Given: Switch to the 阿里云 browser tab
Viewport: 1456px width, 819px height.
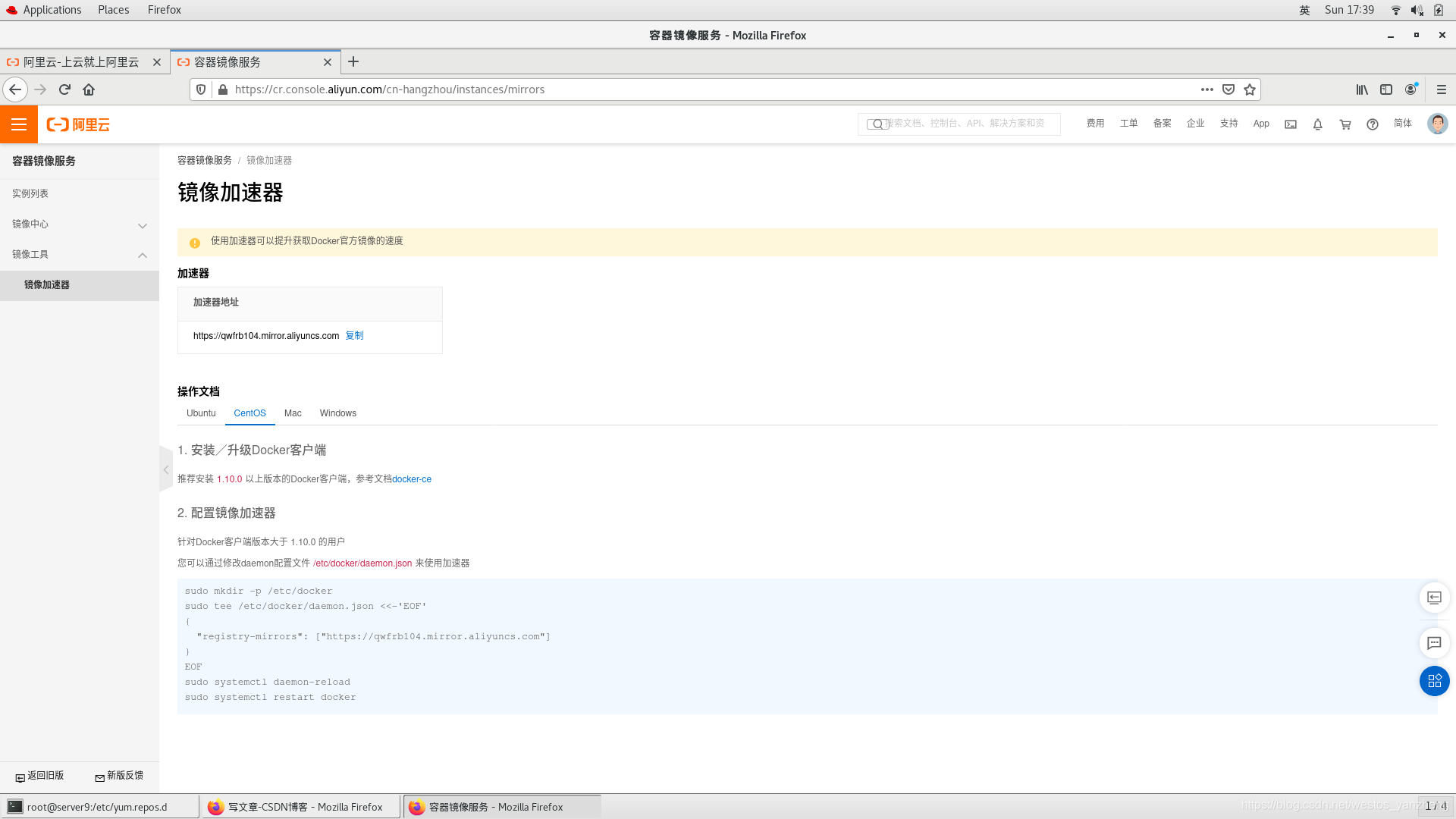Looking at the screenshot, I should 80,62.
